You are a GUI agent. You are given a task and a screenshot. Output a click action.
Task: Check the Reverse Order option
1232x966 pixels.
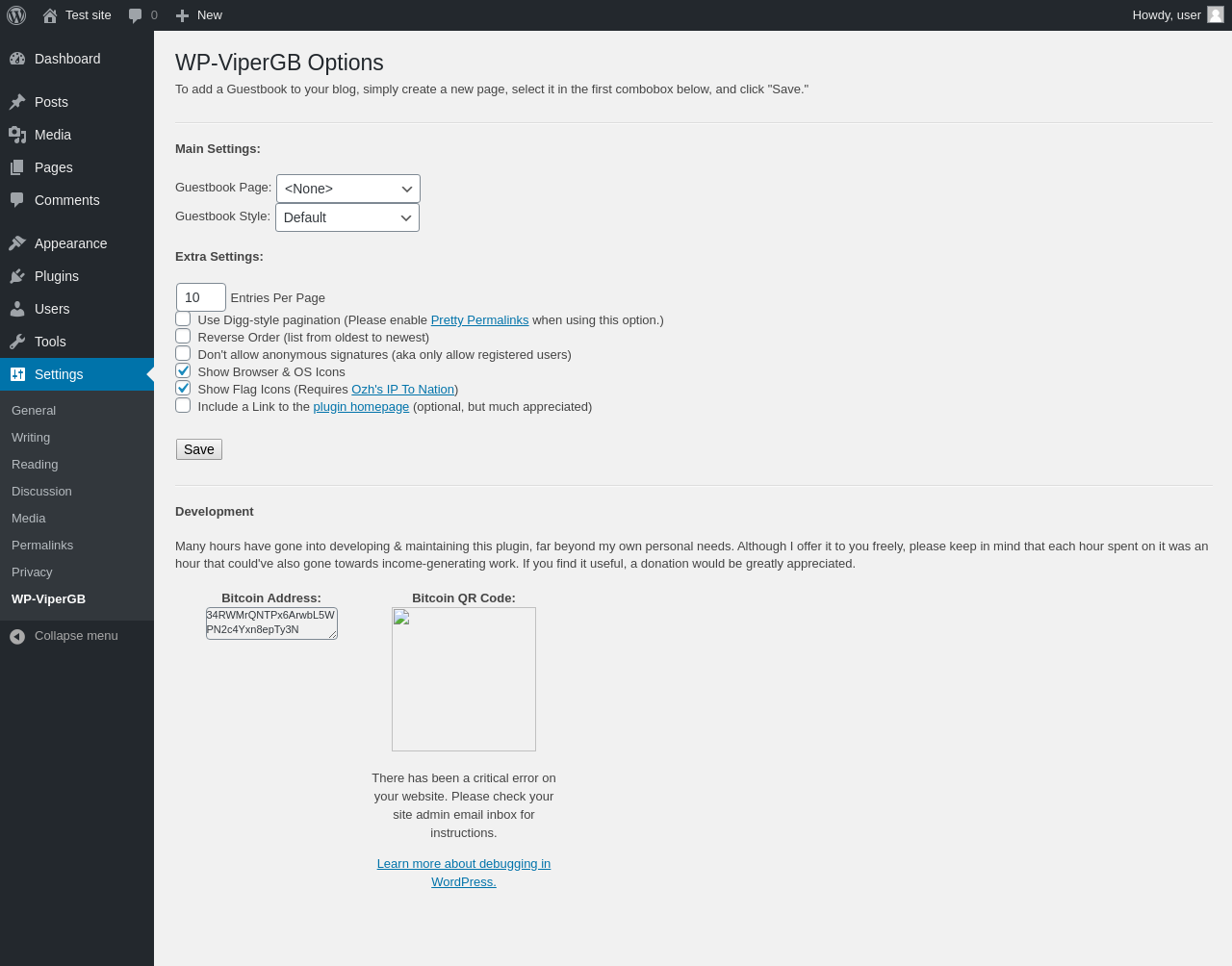click(x=183, y=336)
